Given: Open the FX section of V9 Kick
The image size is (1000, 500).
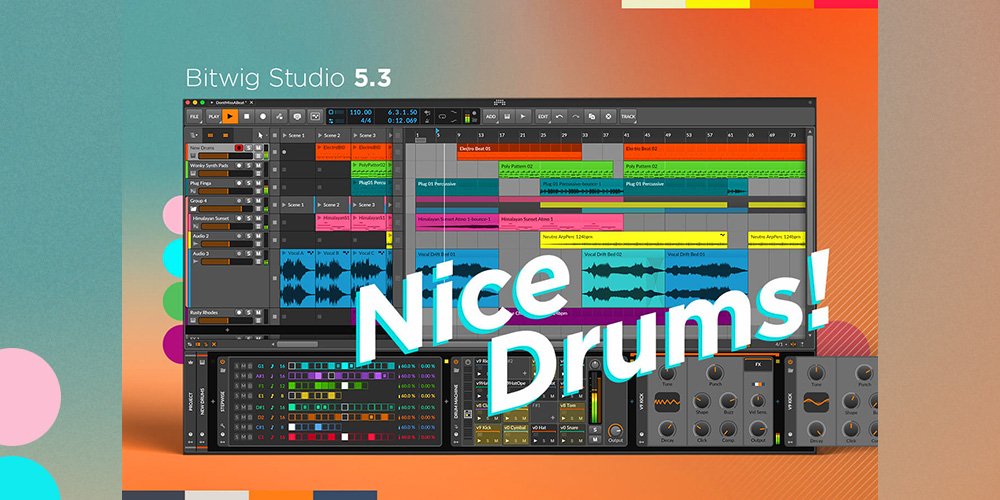Looking at the screenshot, I should (758, 365).
